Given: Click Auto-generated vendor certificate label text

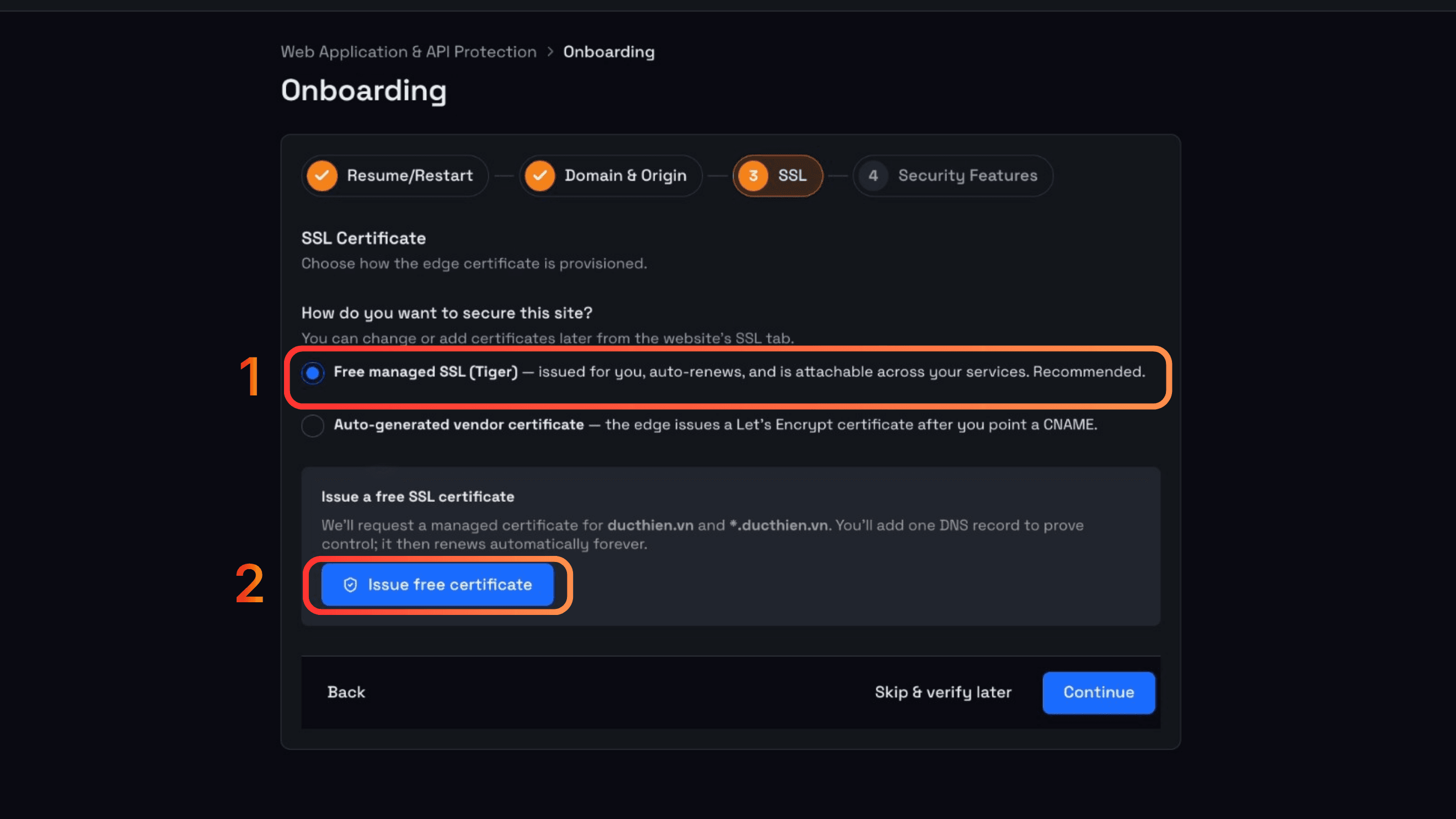Looking at the screenshot, I should 459,425.
